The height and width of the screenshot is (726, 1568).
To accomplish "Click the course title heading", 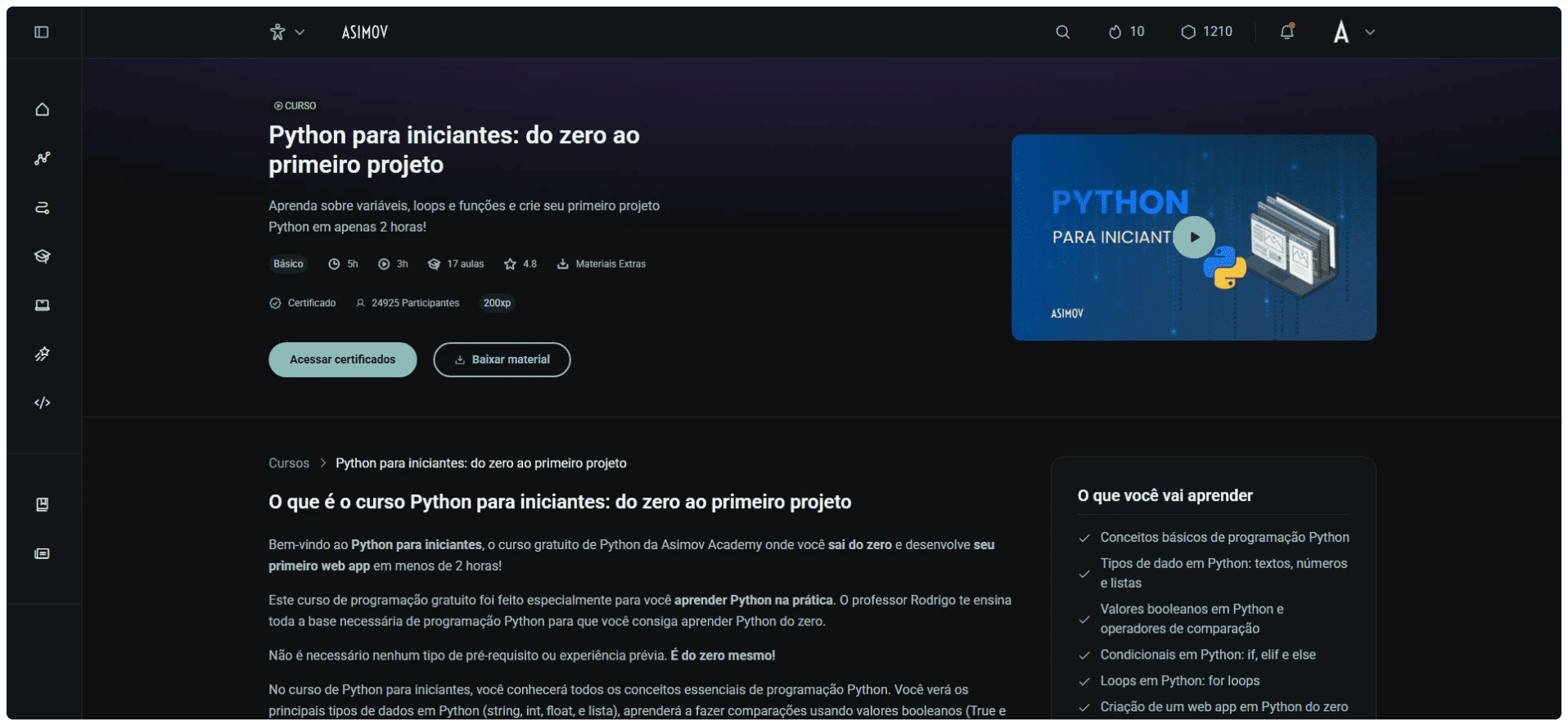I will pos(454,150).
